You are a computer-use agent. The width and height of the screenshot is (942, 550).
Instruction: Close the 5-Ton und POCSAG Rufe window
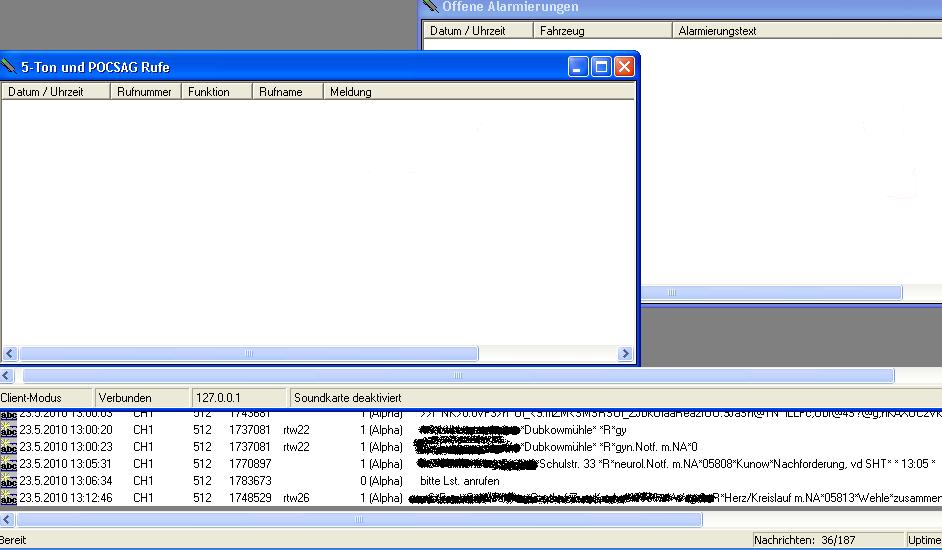[624, 66]
